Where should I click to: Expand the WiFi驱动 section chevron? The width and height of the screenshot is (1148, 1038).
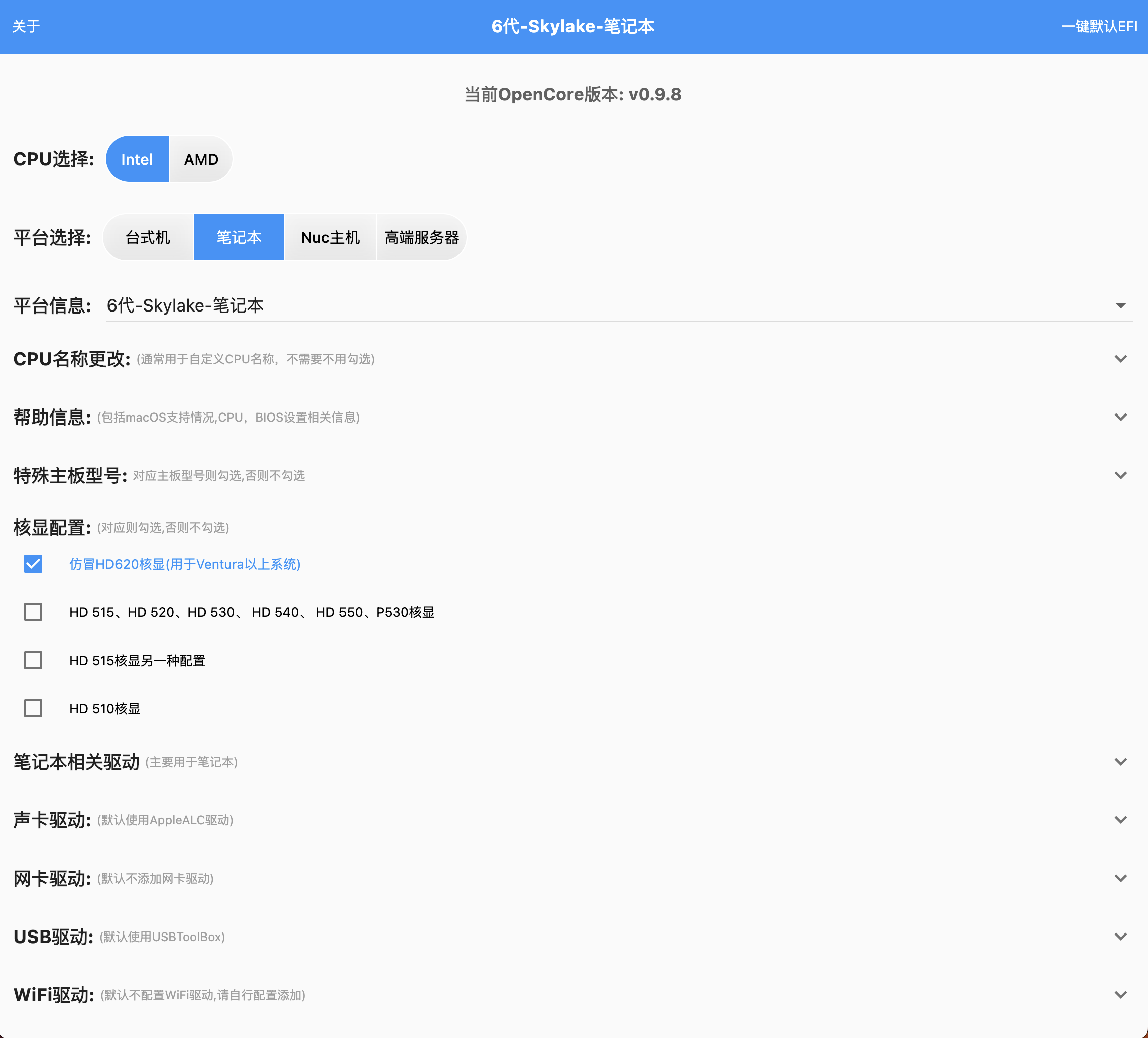(x=1120, y=995)
